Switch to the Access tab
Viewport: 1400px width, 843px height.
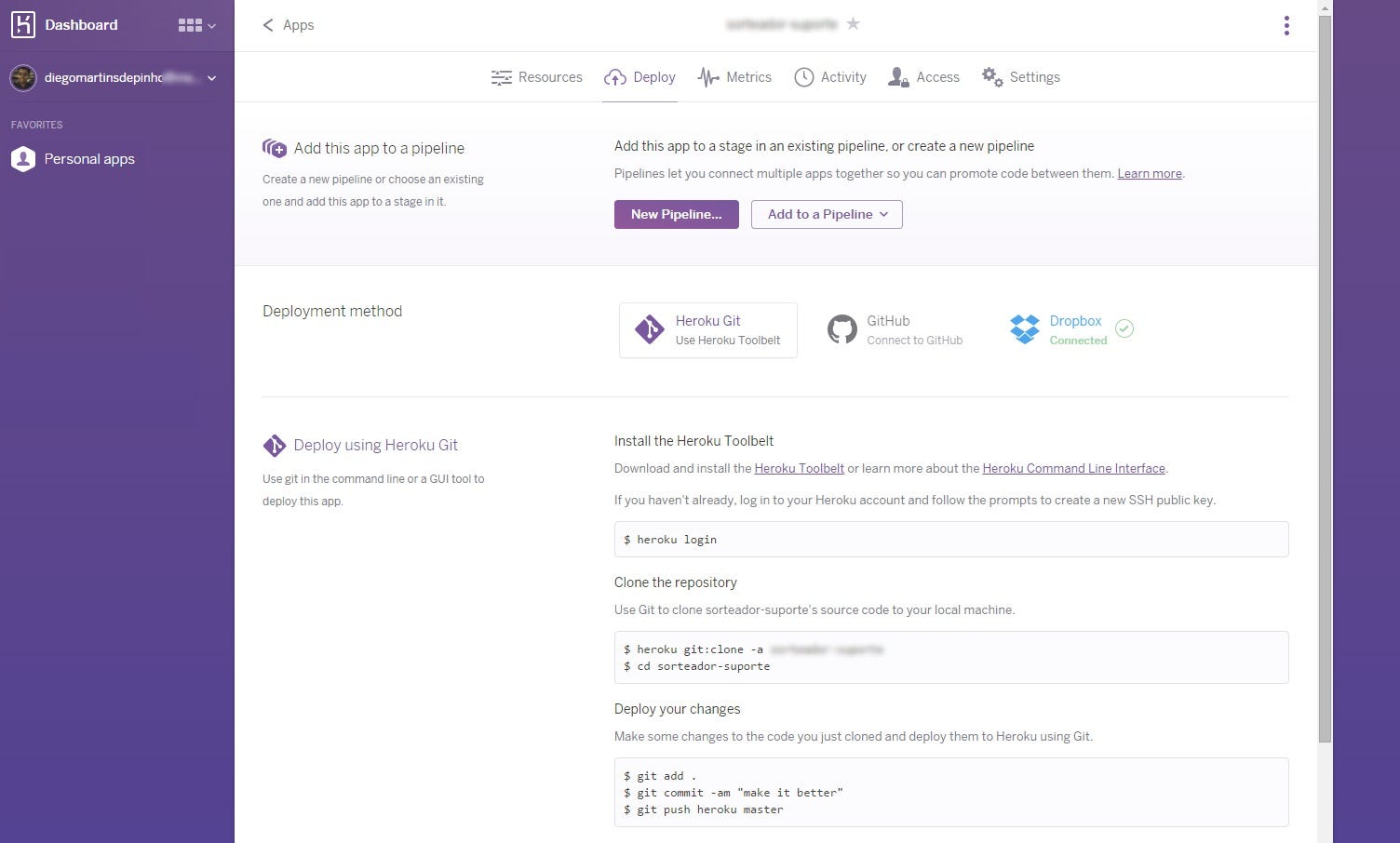click(923, 77)
